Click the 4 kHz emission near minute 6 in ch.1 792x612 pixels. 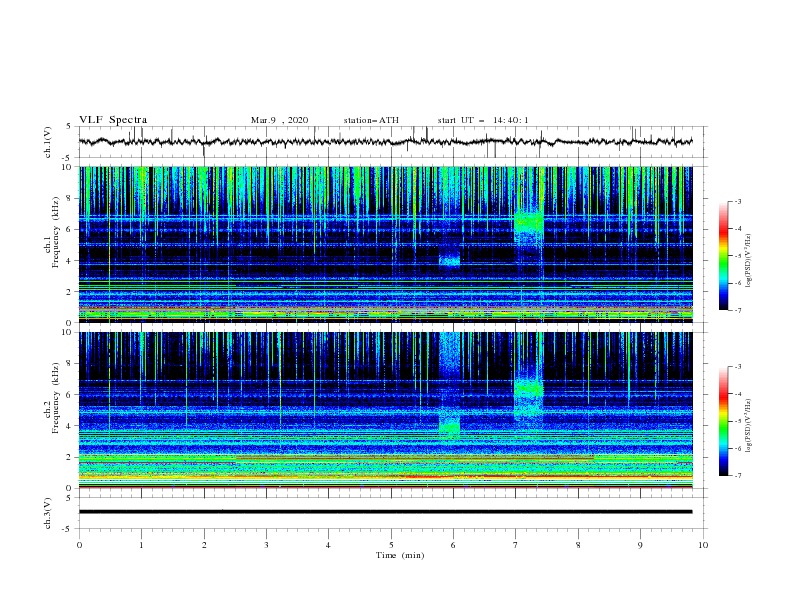click(449, 261)
